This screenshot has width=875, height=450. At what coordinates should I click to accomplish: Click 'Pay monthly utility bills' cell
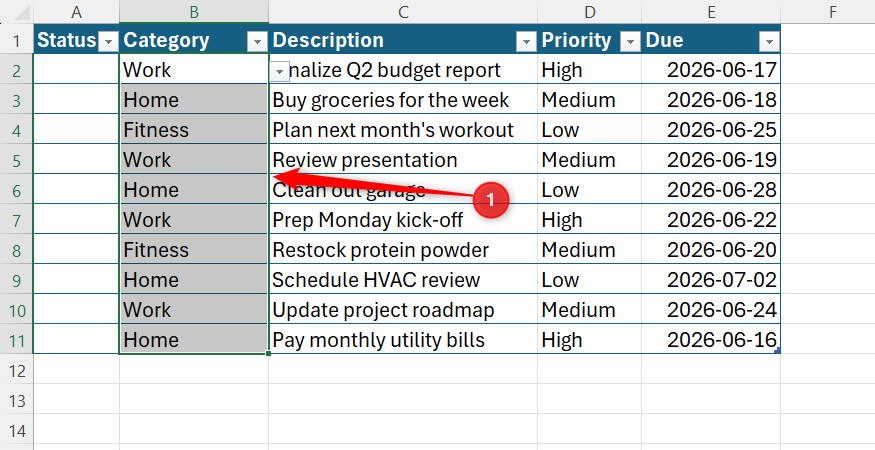[x=403, y=339]
